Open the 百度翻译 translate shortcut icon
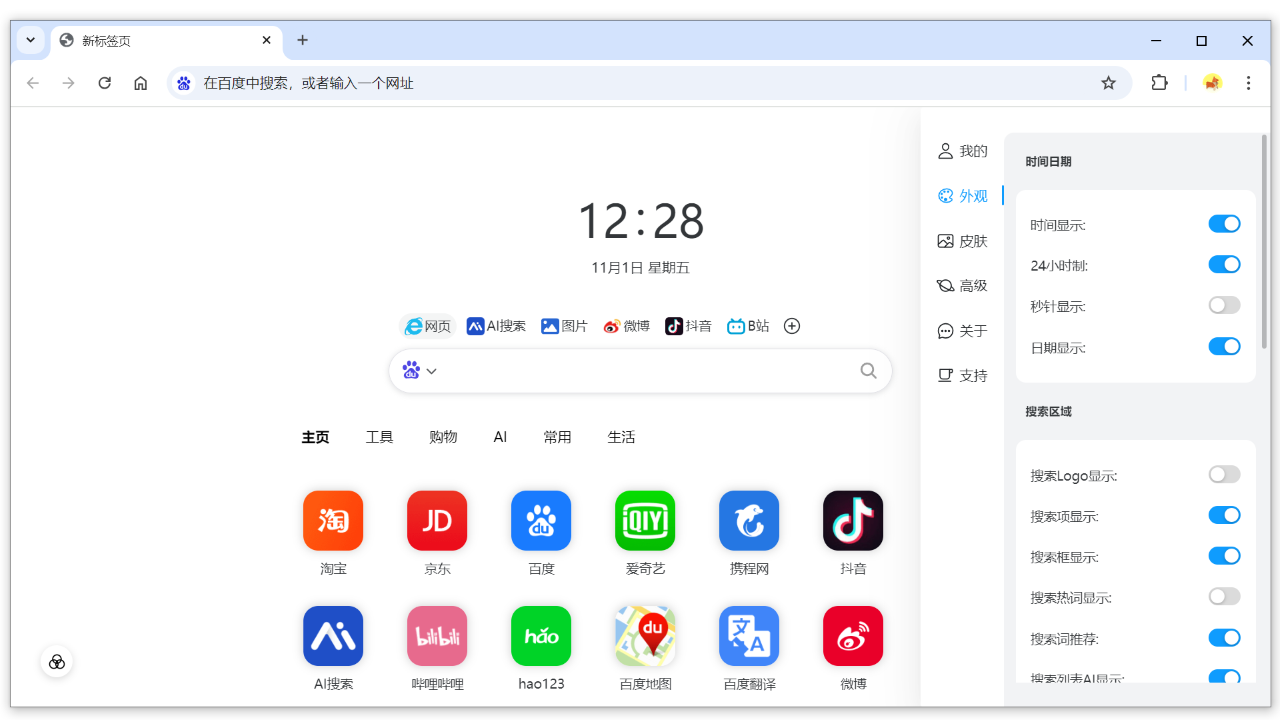 click(749, 635)
